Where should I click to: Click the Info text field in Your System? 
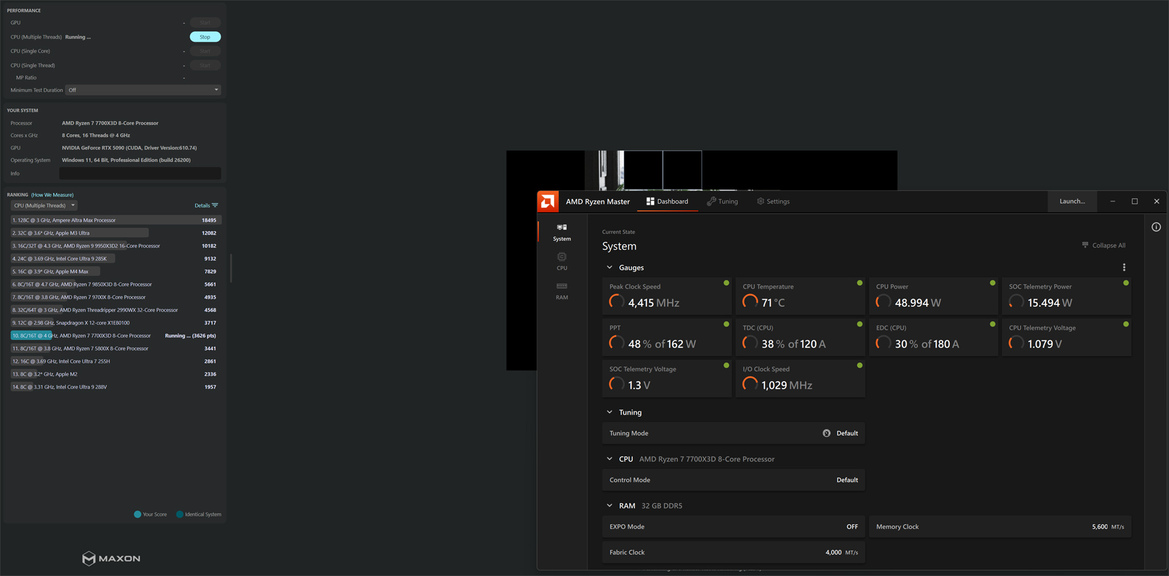click(x=139, y=173)
